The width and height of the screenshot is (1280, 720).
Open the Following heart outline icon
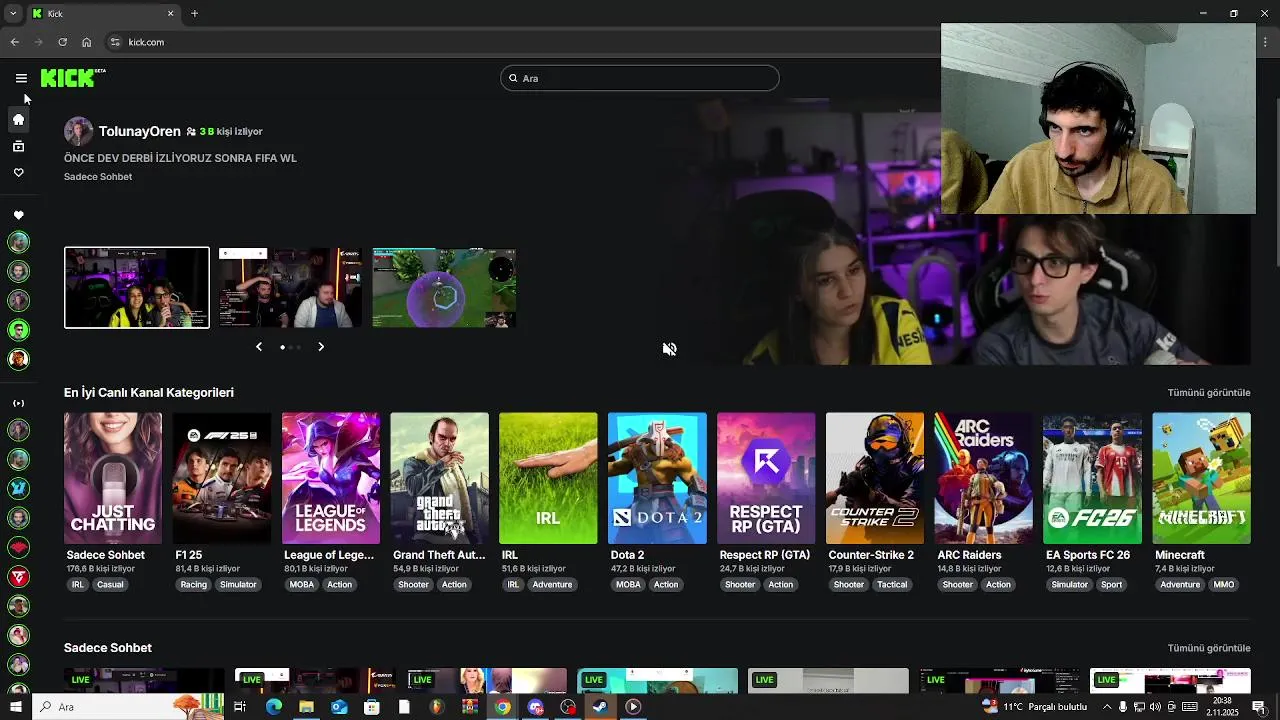(18, 173)
